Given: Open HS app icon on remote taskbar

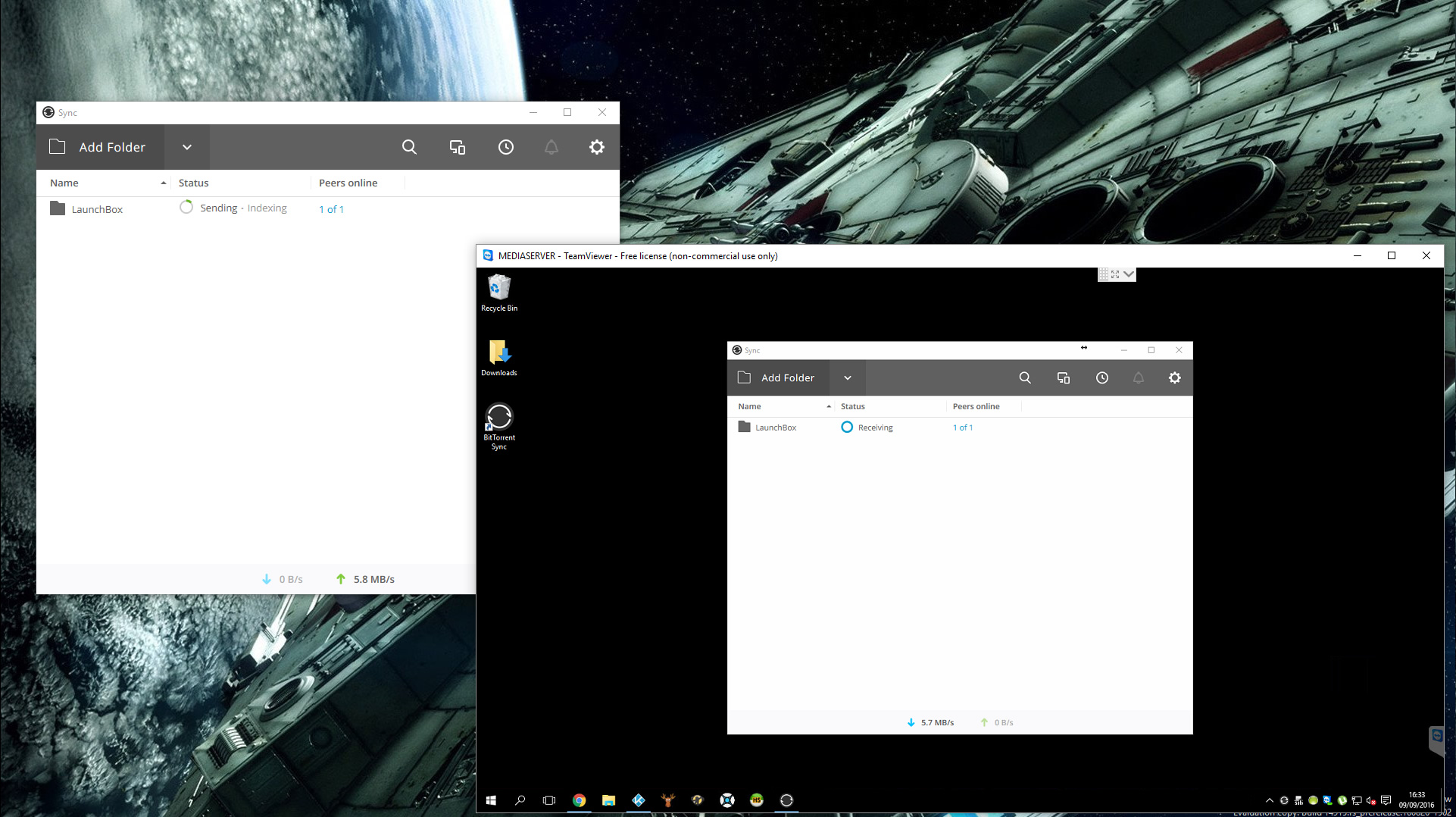Looking at the screenshot, I should (x=756, y=800).
